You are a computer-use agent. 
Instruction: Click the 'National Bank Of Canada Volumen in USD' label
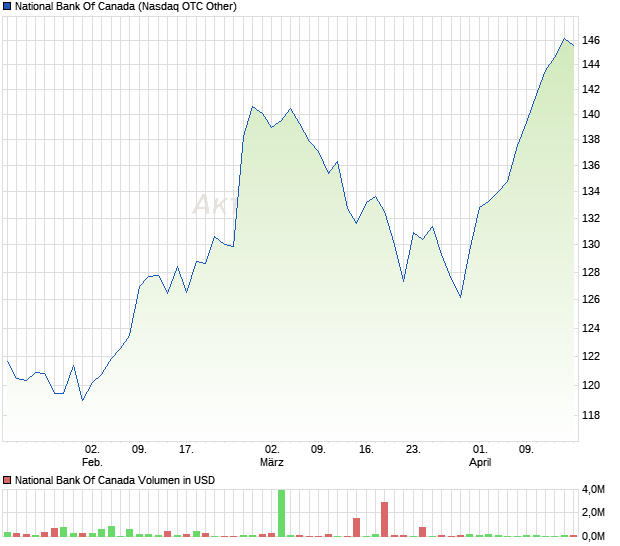115,480
